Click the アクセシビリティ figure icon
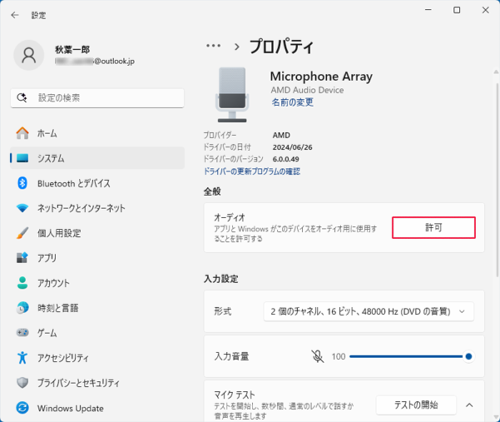This screenshot has height=422, width=500. (x=22, y=358)
